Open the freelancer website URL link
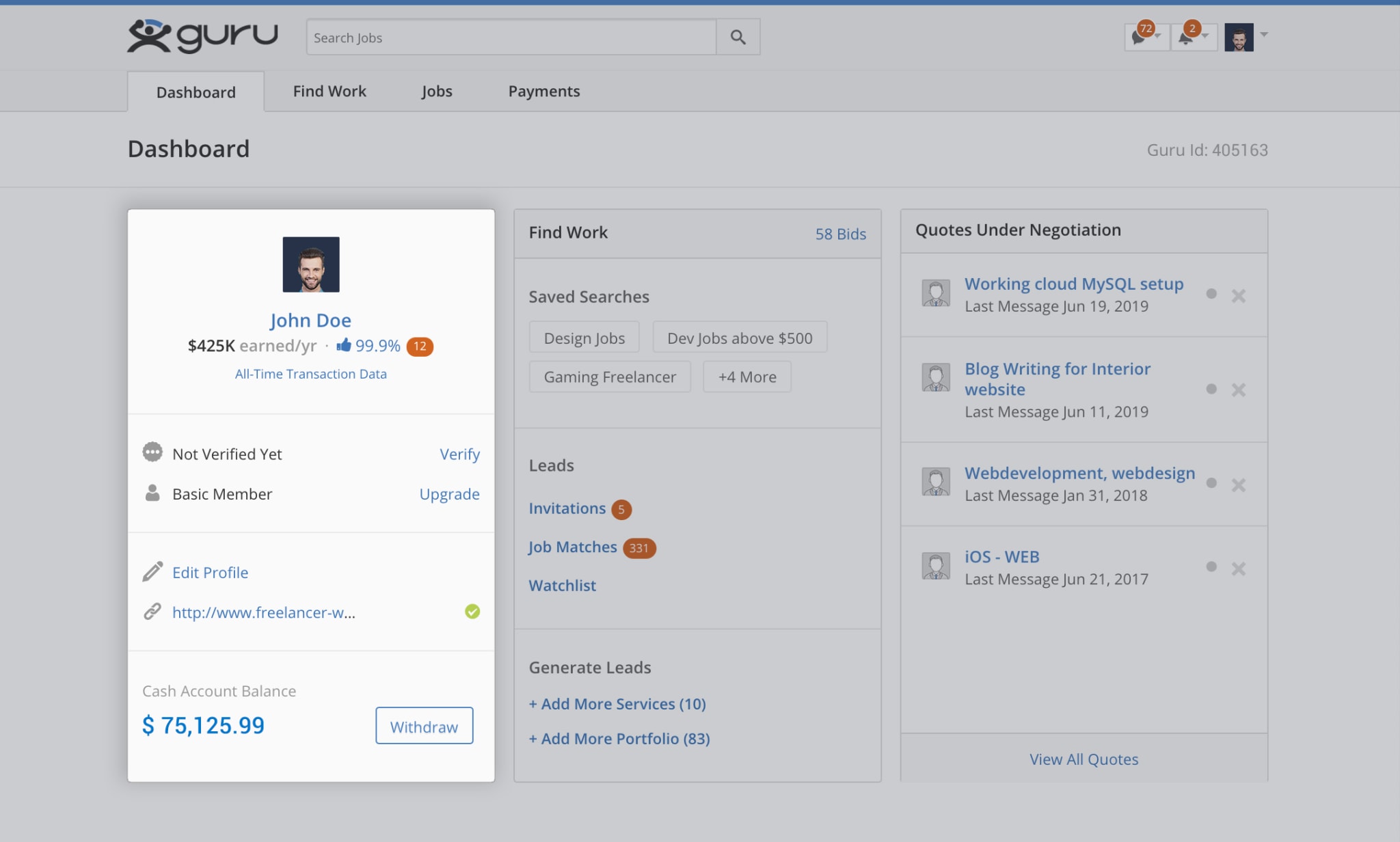The height and width of the screenshot is (842, 1400). point(263,612)
